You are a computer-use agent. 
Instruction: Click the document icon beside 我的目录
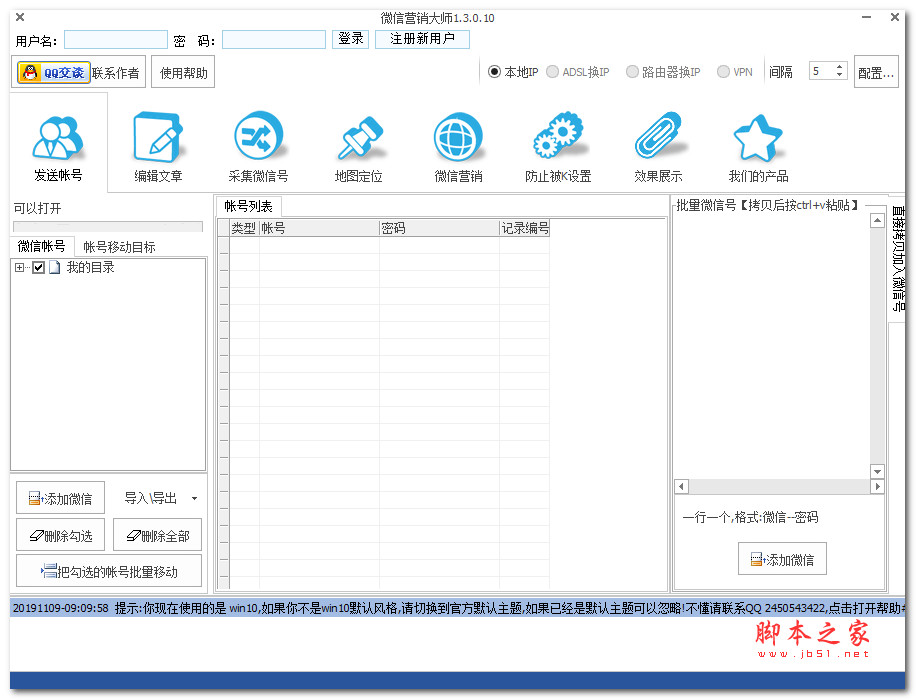[x=54, y=268]
